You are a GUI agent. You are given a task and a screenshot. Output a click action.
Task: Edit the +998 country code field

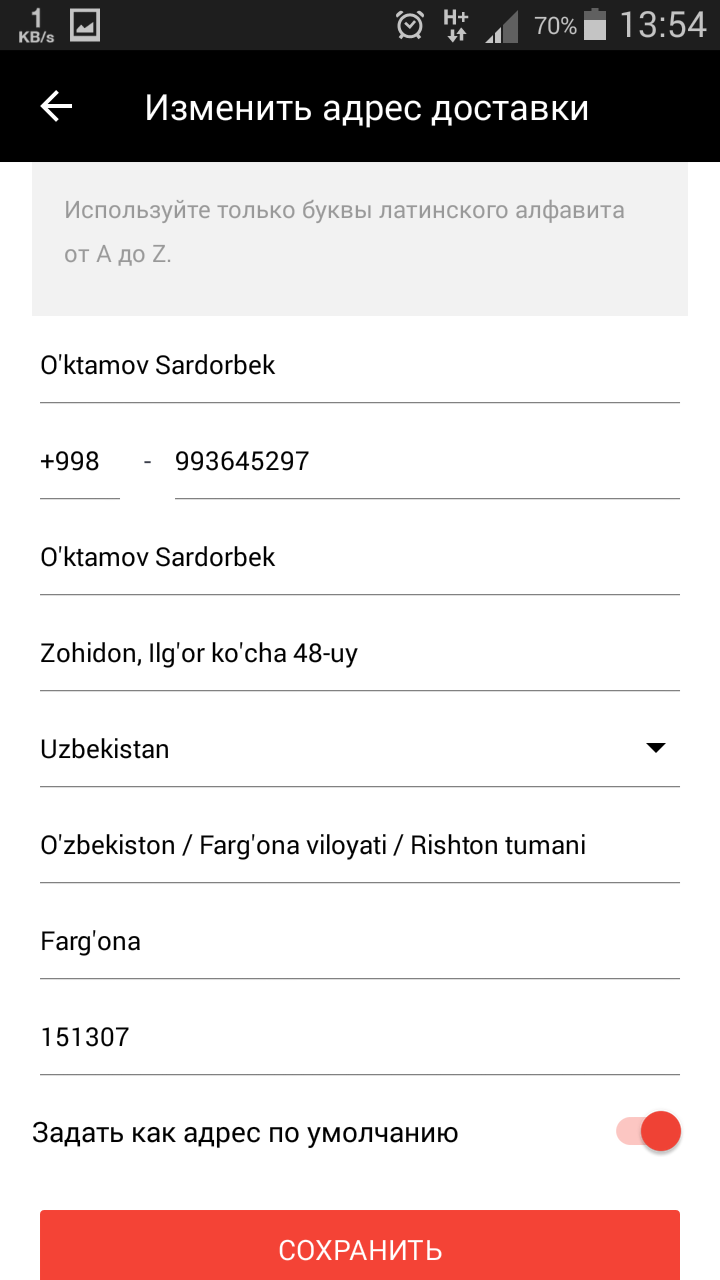[x=79, y=461]
